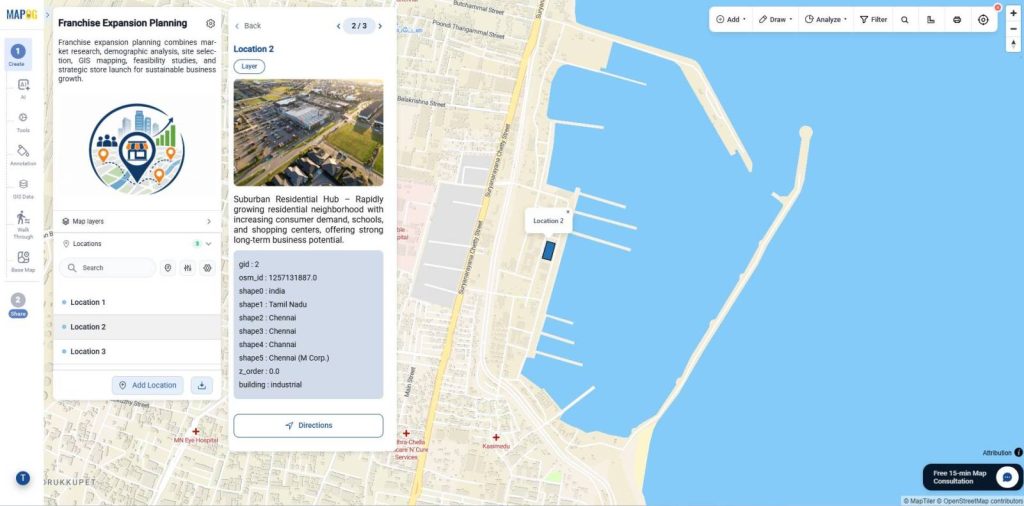Image resolution: width=1024 pixels, height=506 pixels.
Task: Click the map search magnifier icon
Action: [904, 20]
